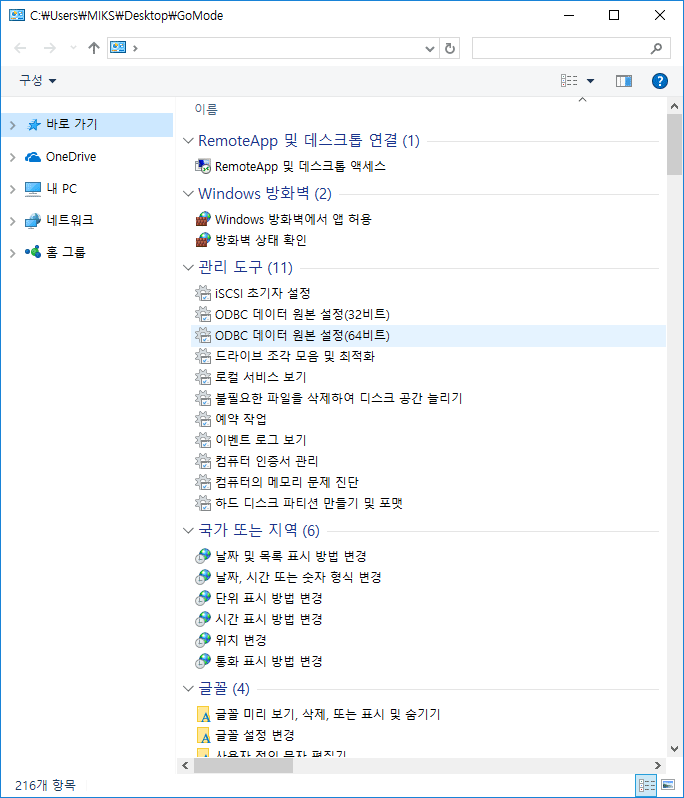The width and height of the screenshot is (684, 798).
Task: Expand the 내 PC tree node
Action: point(13,189)
